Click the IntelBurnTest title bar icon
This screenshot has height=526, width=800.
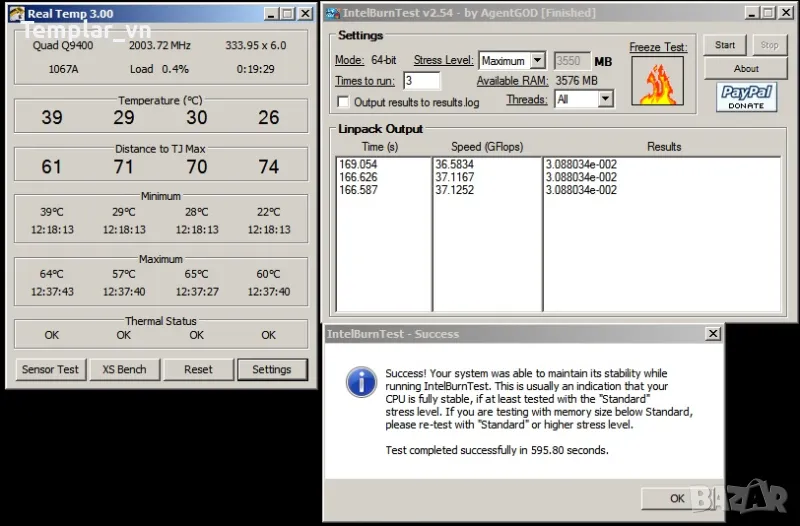[x=332, y=13]
